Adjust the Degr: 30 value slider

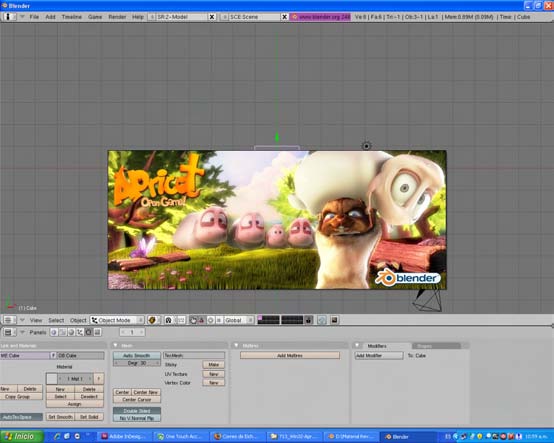137,363
